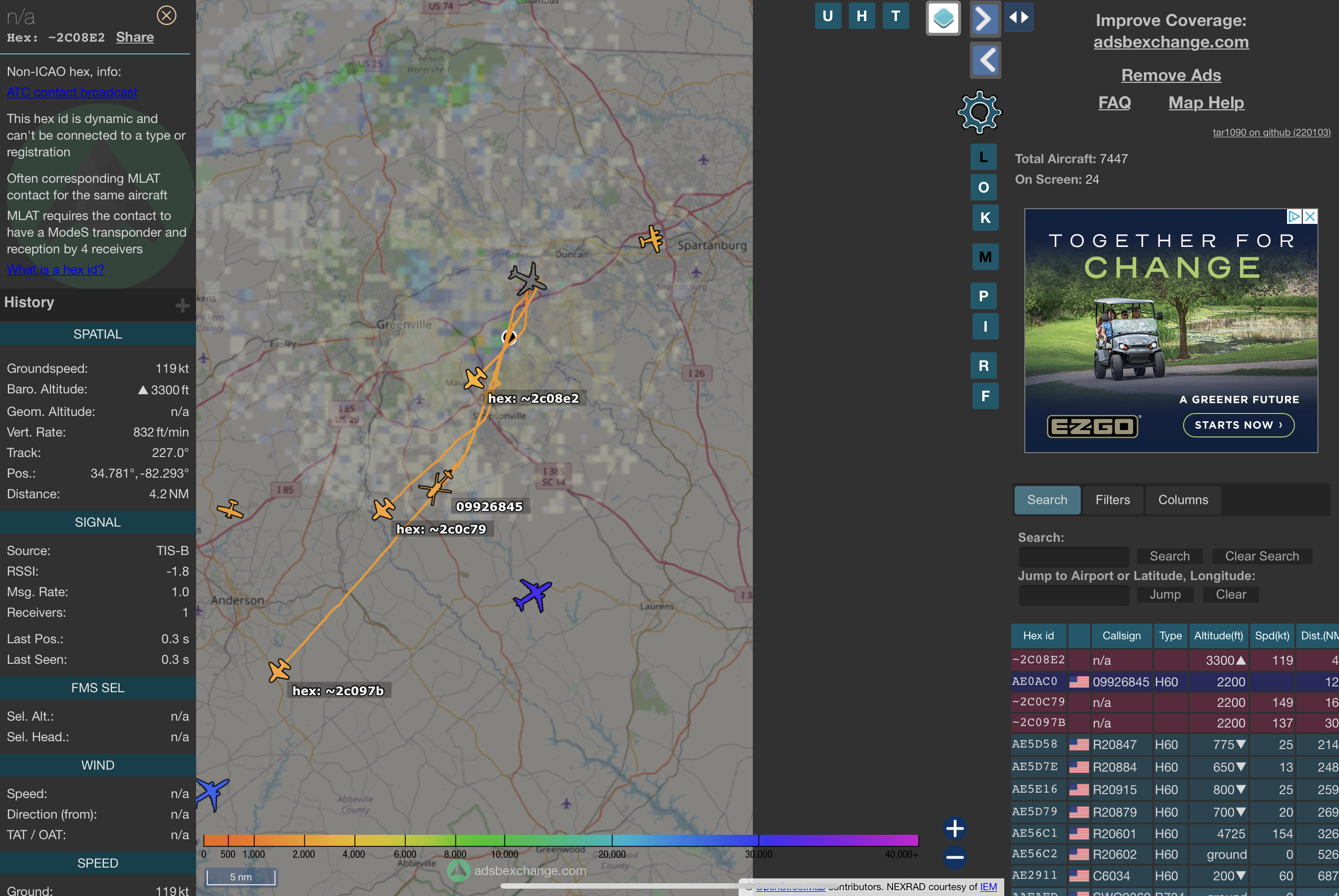Toggle the H filter button
This screenshot has width=1339, height=896.
pyautogui.click(x=862, y=16)
